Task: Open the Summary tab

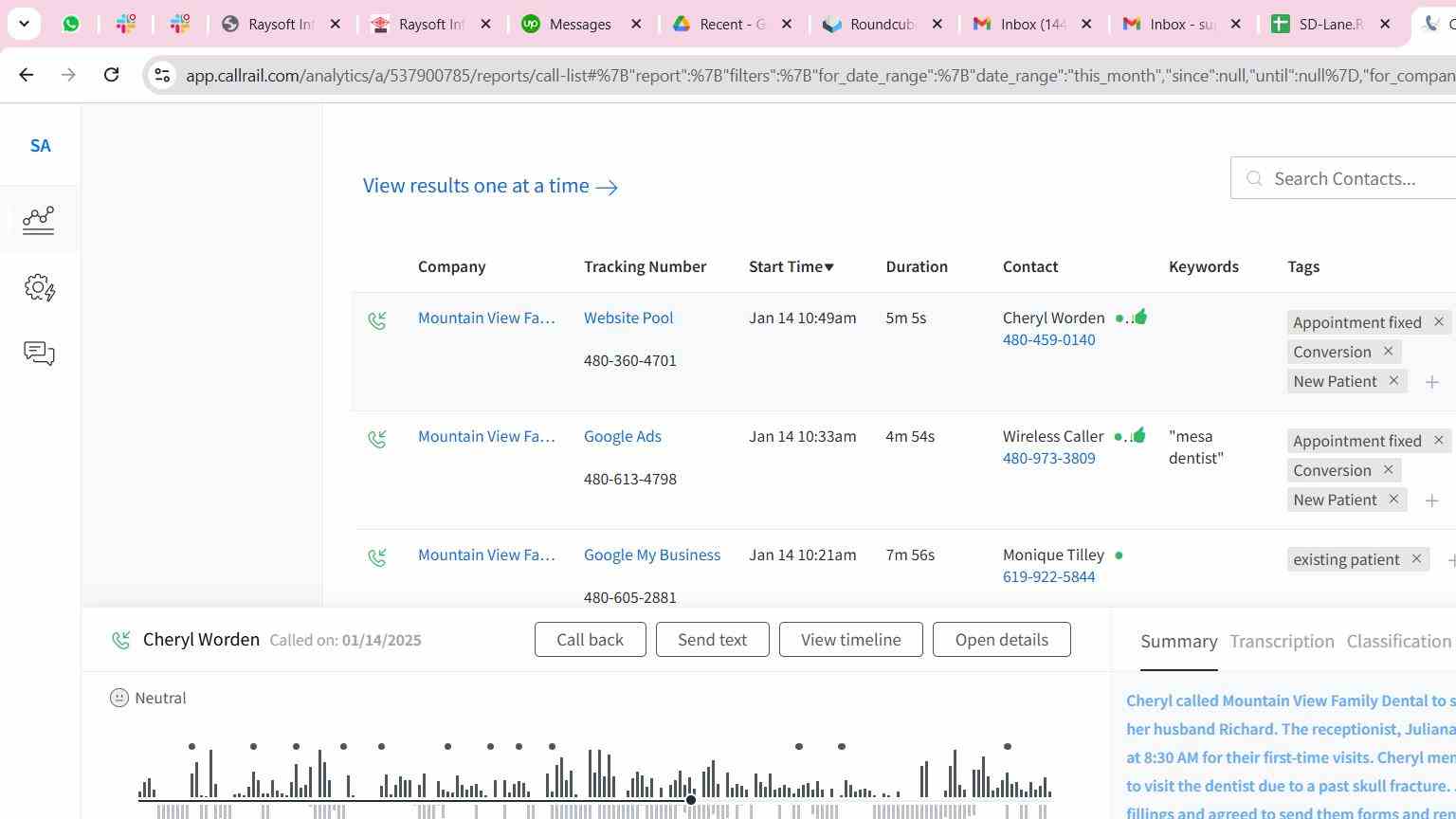Action: pyautogui.click(x=1178, y=642)
